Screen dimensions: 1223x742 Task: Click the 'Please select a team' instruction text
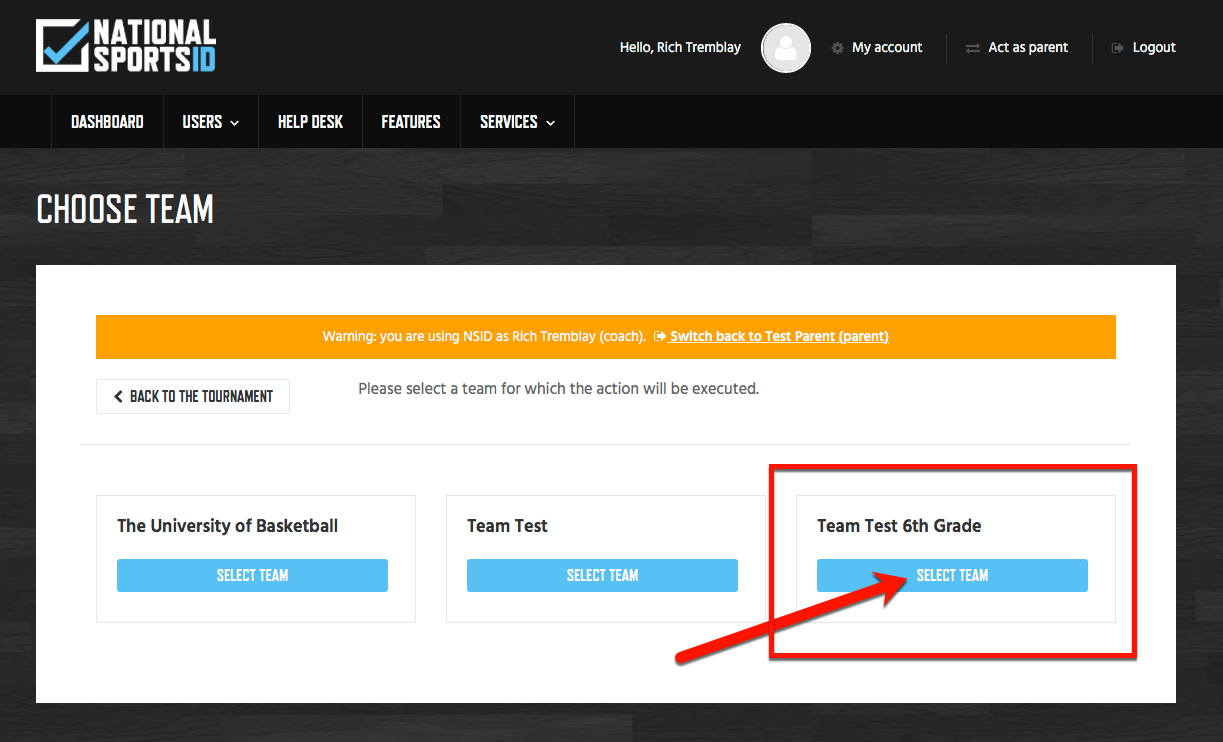559,389
